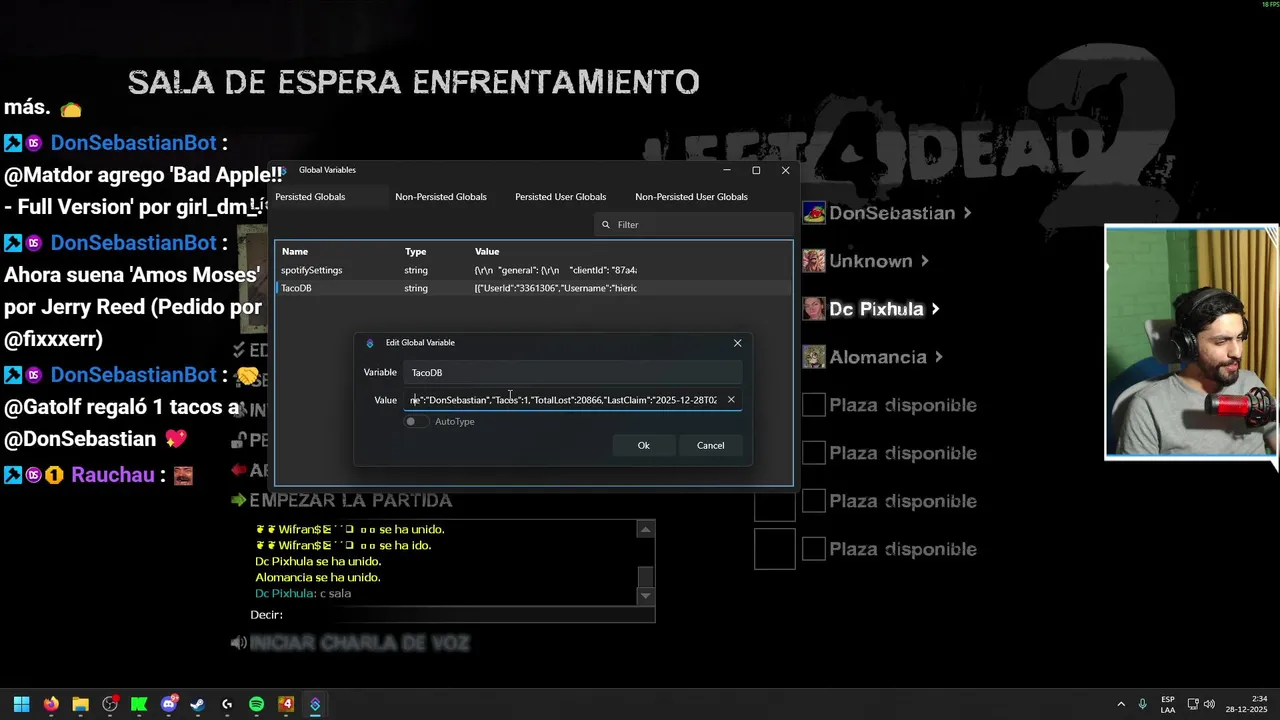The width and height of the screenshot is (1280, 720).
Task: Show hidden icons in the system tray
Action: [1121, 704]
